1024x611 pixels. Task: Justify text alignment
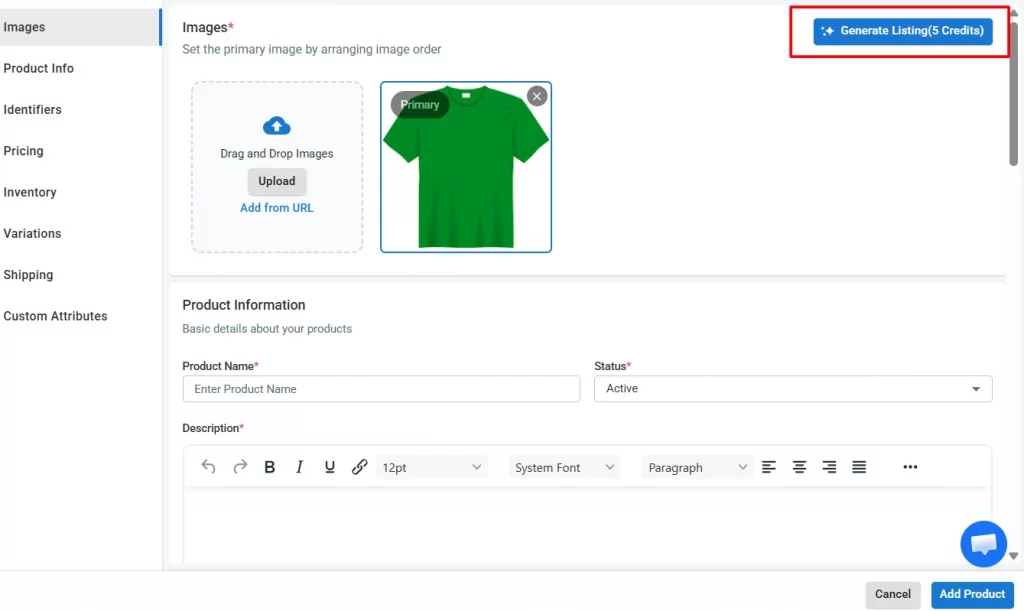859,467
